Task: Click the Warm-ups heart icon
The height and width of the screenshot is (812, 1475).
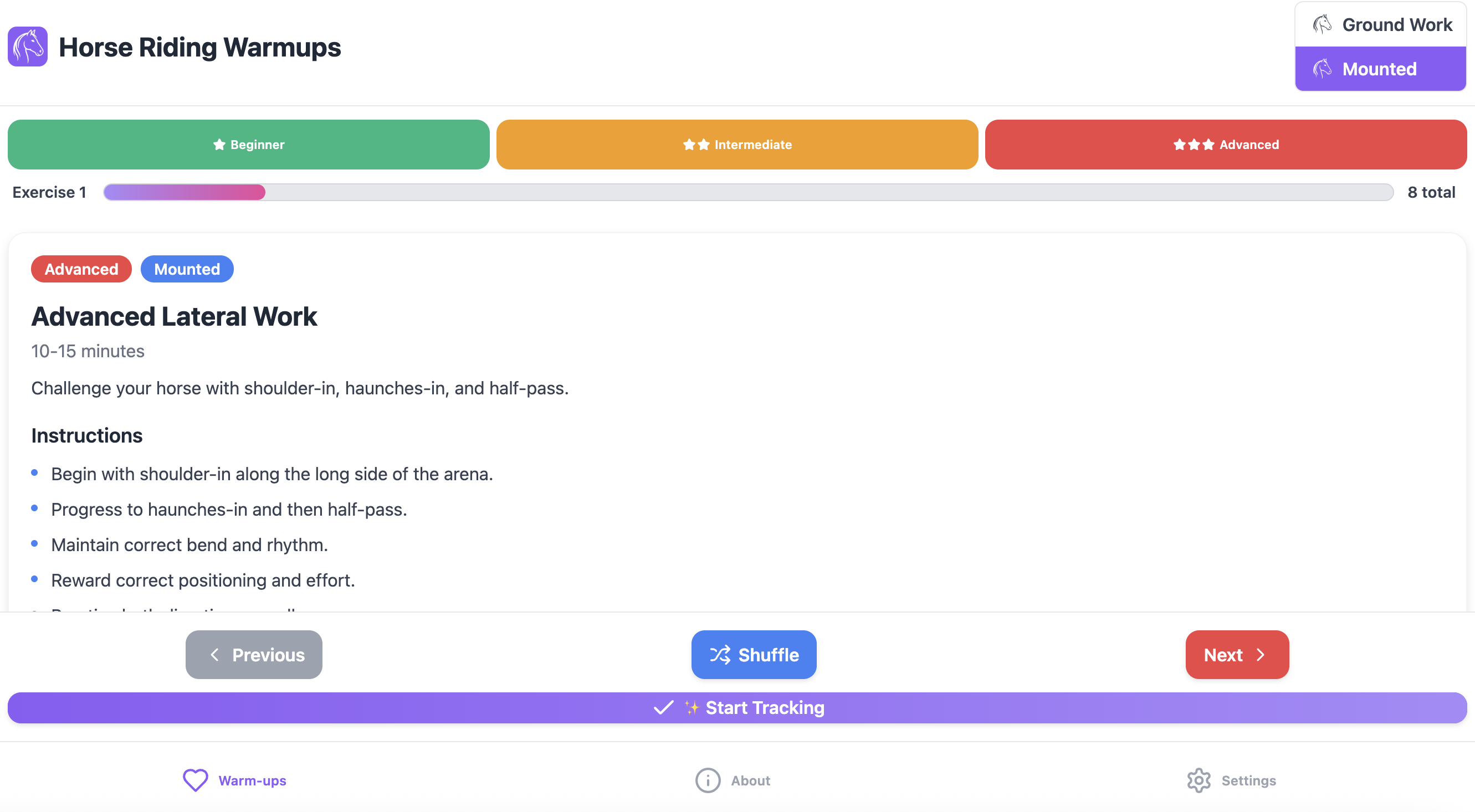Action: point(195,780)
